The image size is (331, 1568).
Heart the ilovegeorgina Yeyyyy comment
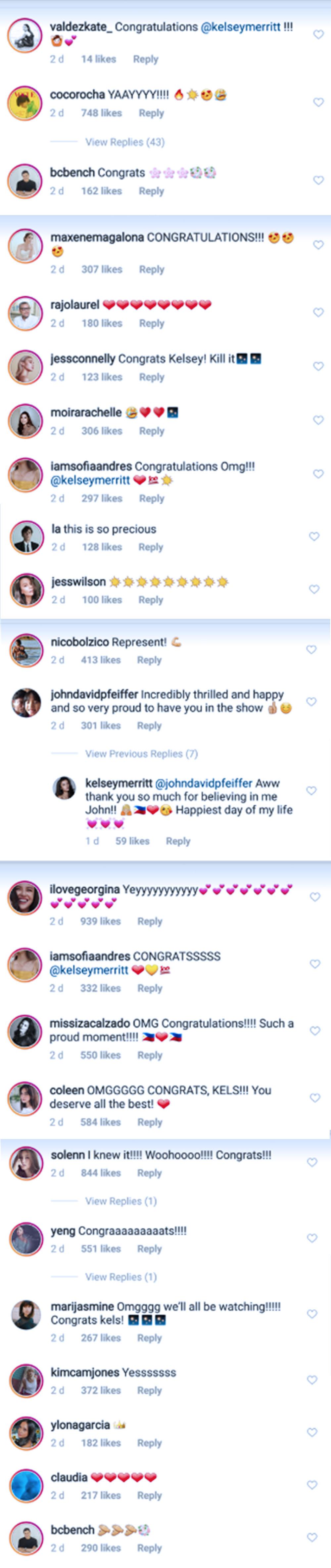coord(315,897)
